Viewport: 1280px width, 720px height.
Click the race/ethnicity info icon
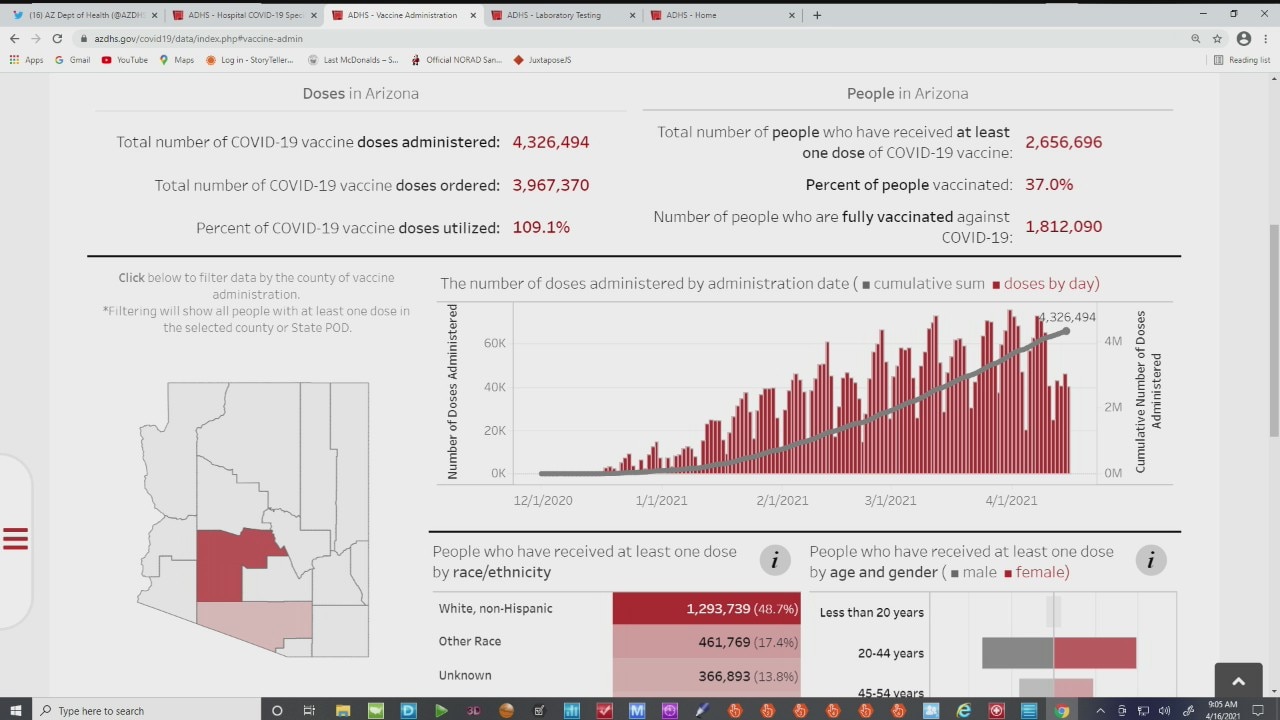774,560
